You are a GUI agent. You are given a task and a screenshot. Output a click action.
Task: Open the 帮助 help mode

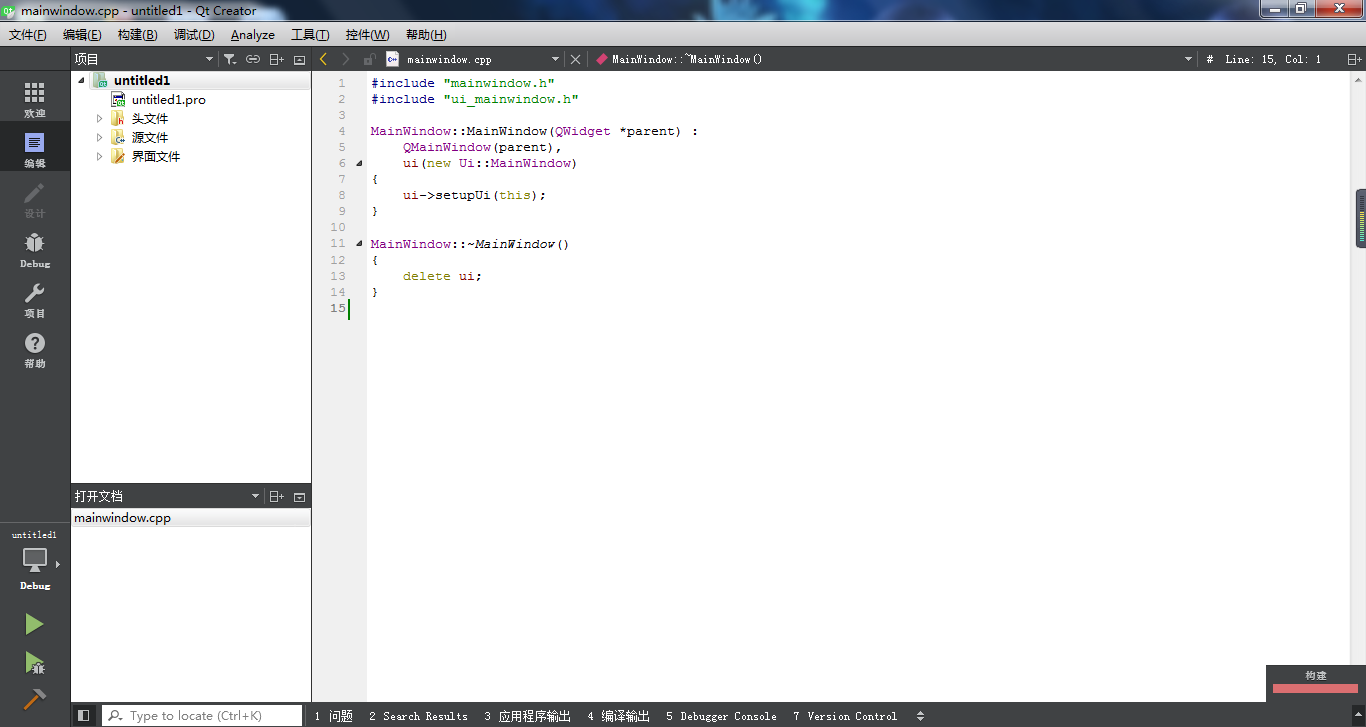[35, 349]
